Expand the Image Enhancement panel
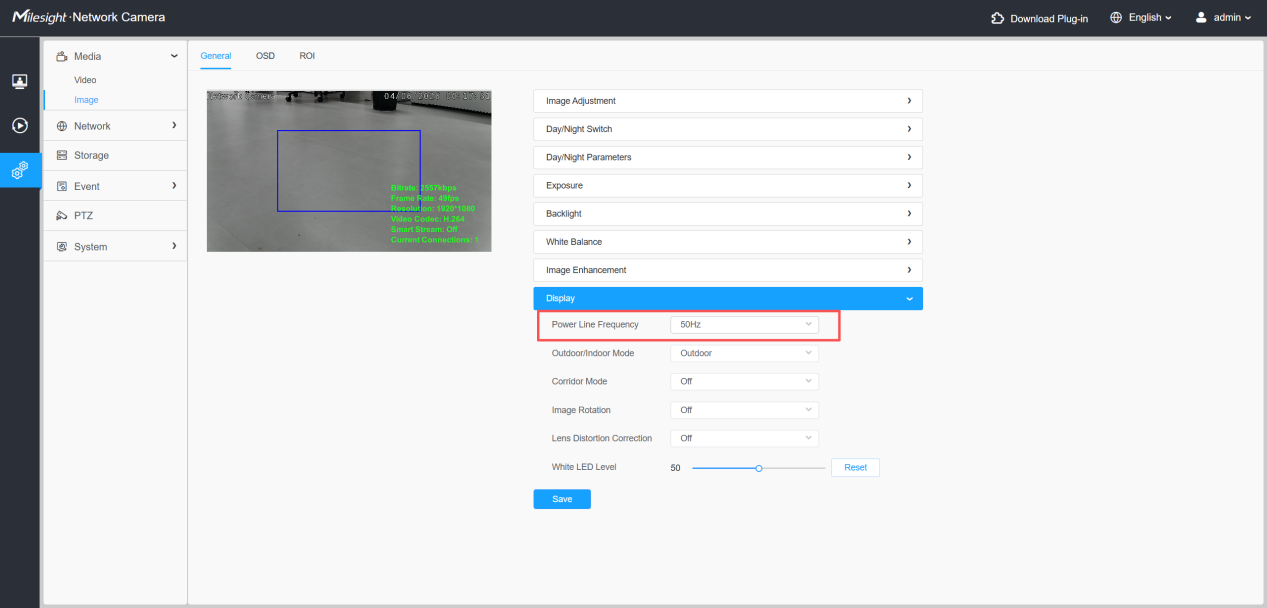1267x608 pixels. (x=728, y=270)
